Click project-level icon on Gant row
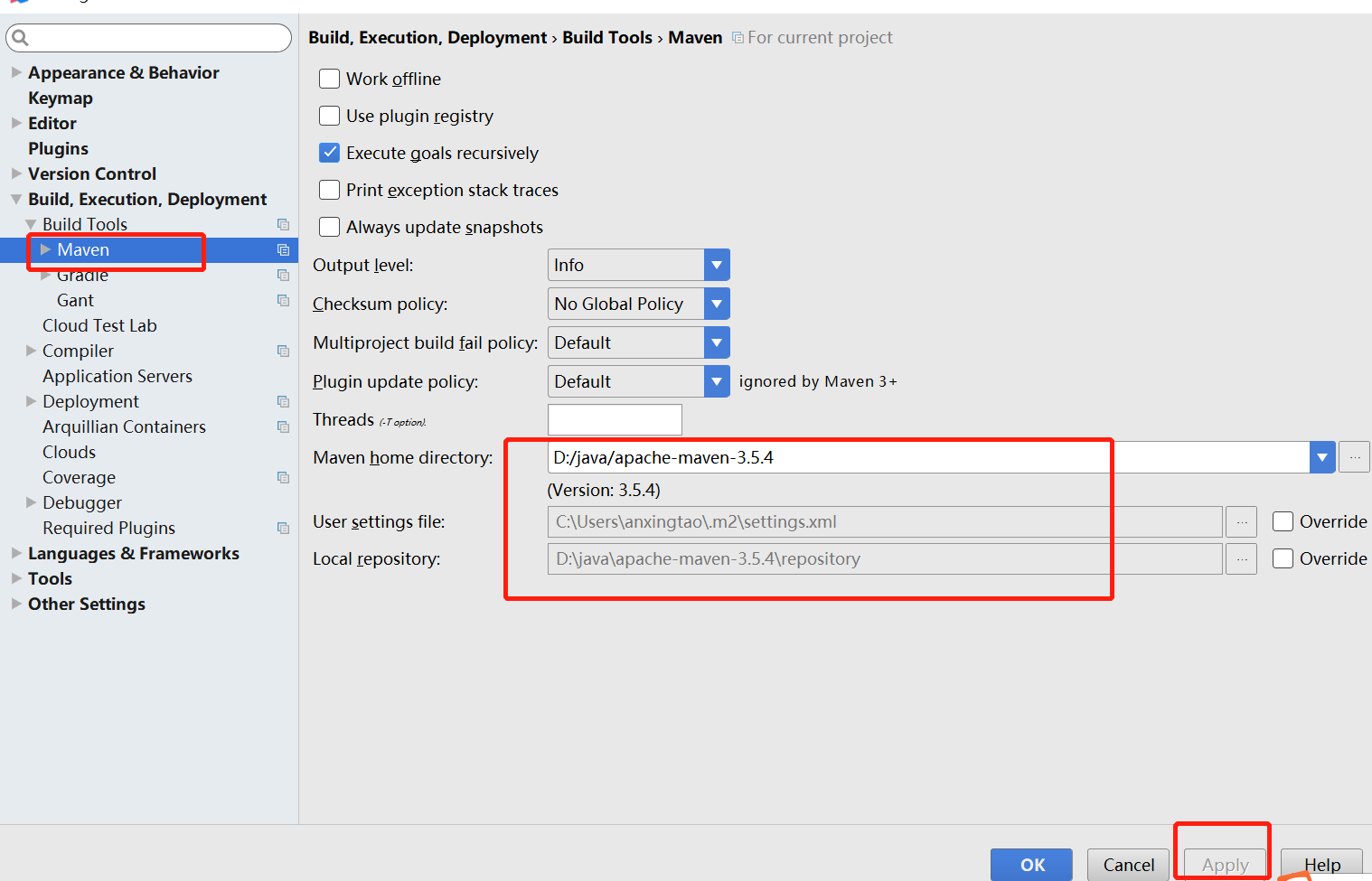 [x=283, y=300]
